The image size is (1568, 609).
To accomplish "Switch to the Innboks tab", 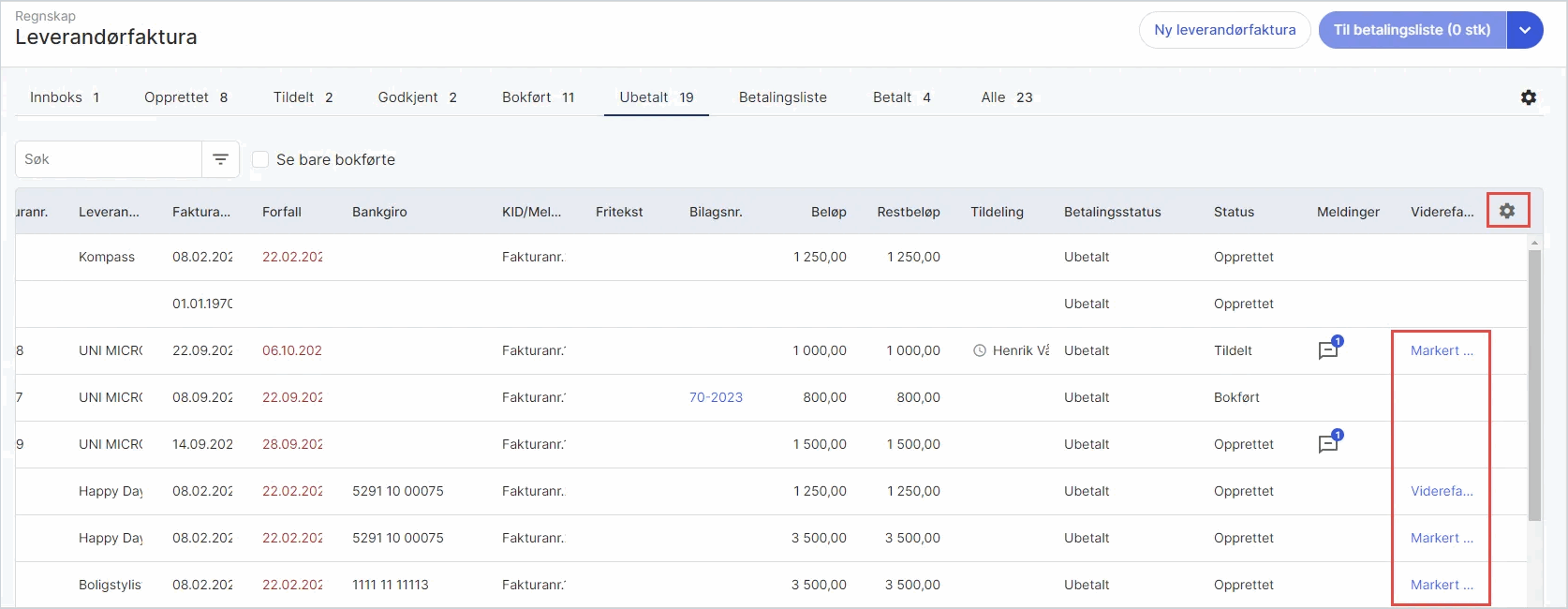I will click(x=65, y=97).
